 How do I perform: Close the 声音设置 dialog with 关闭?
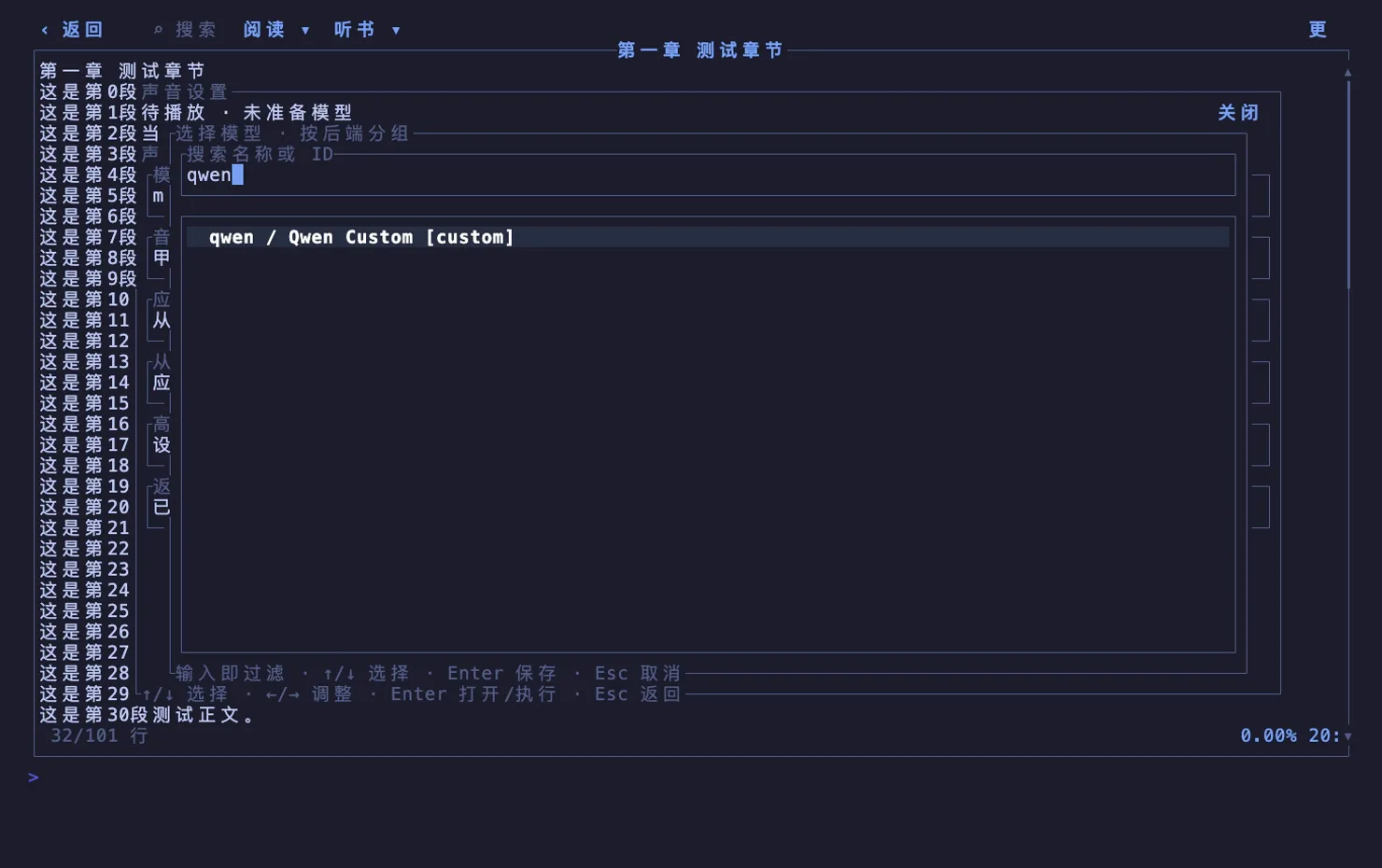click(x=1238, y=113)
